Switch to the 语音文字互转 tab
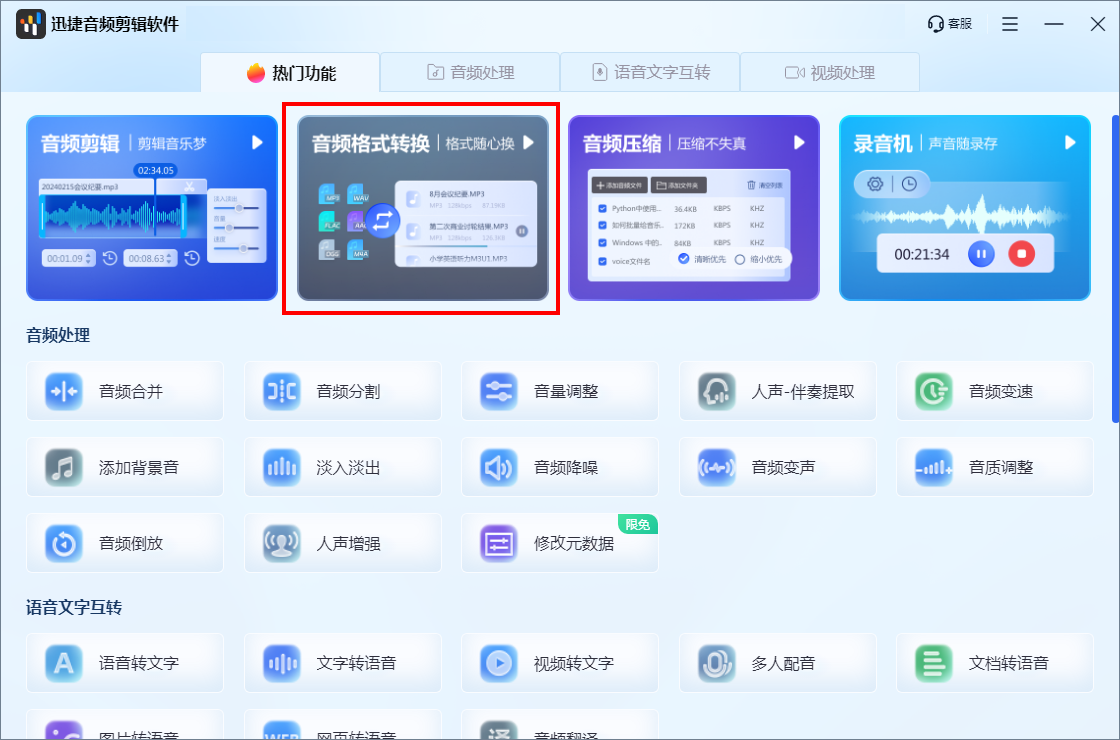 [x=650, y=72]
